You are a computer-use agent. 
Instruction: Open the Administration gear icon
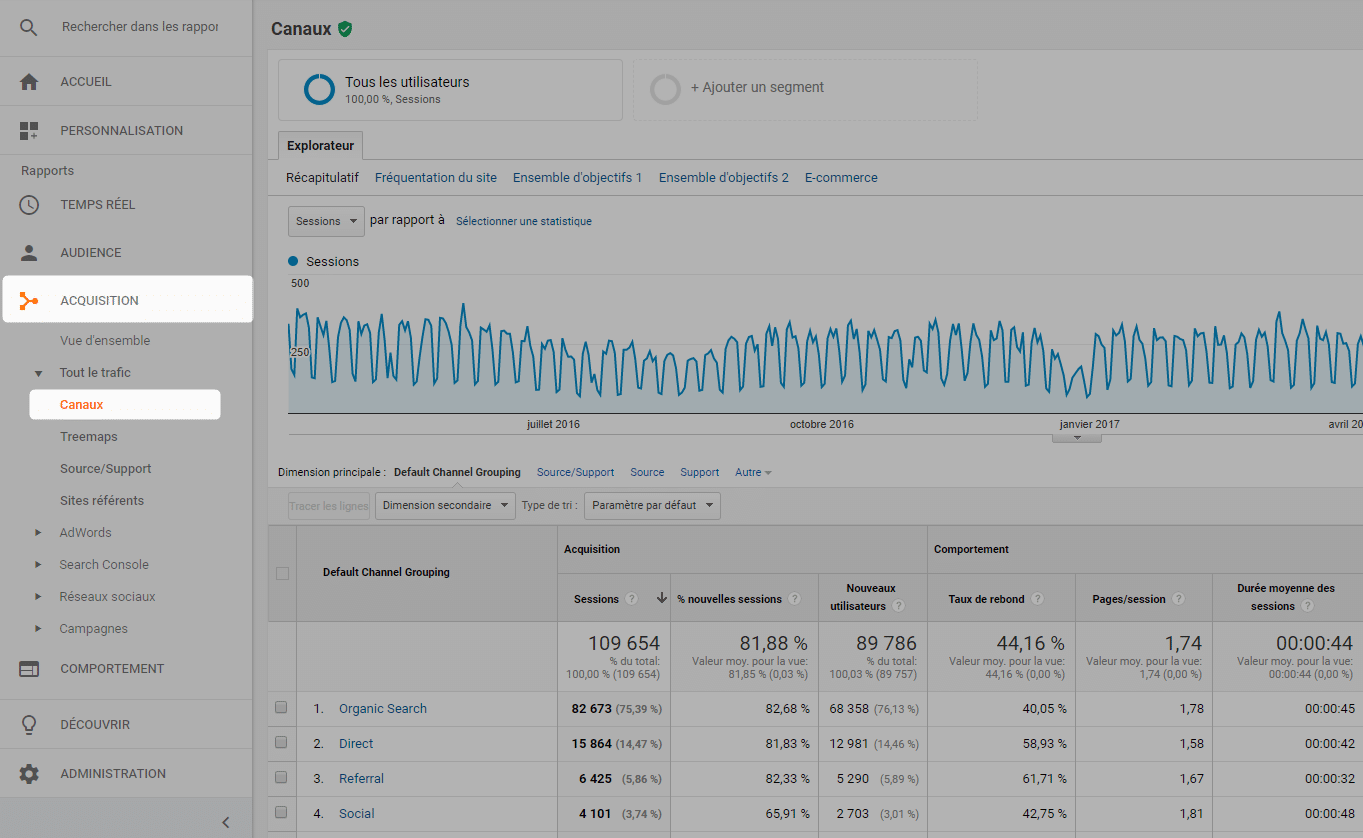29,774
